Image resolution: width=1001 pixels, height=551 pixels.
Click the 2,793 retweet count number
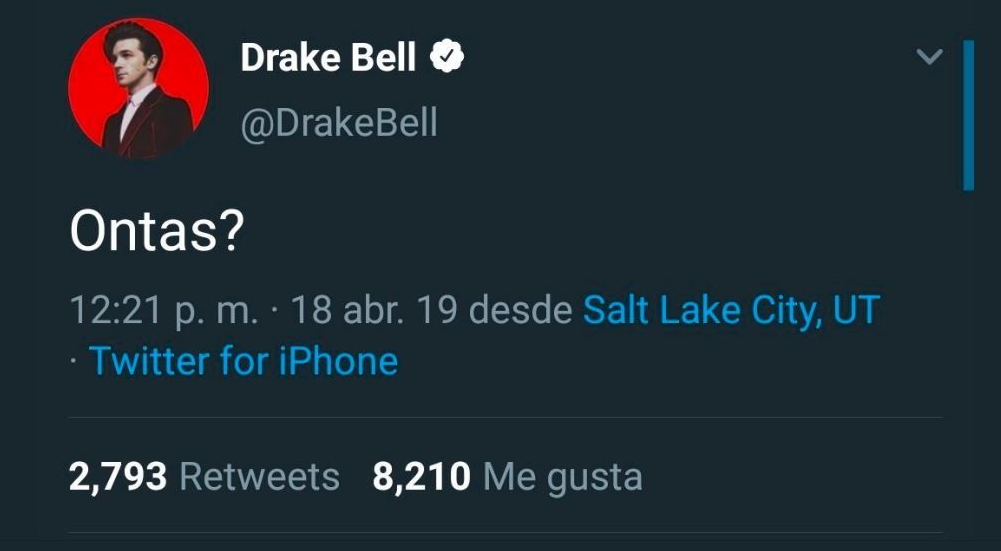[118, 477]
